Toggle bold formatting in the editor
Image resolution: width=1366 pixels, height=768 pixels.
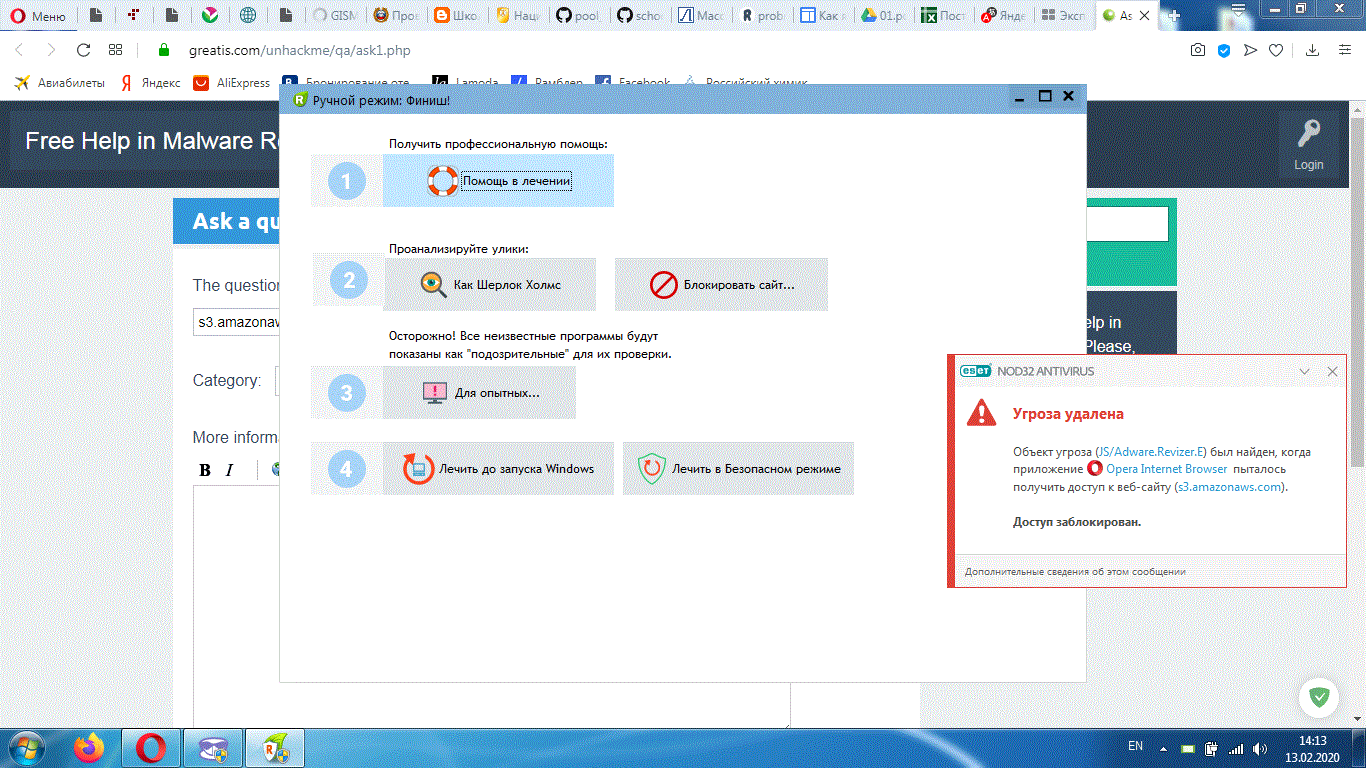tap(205, 470)
